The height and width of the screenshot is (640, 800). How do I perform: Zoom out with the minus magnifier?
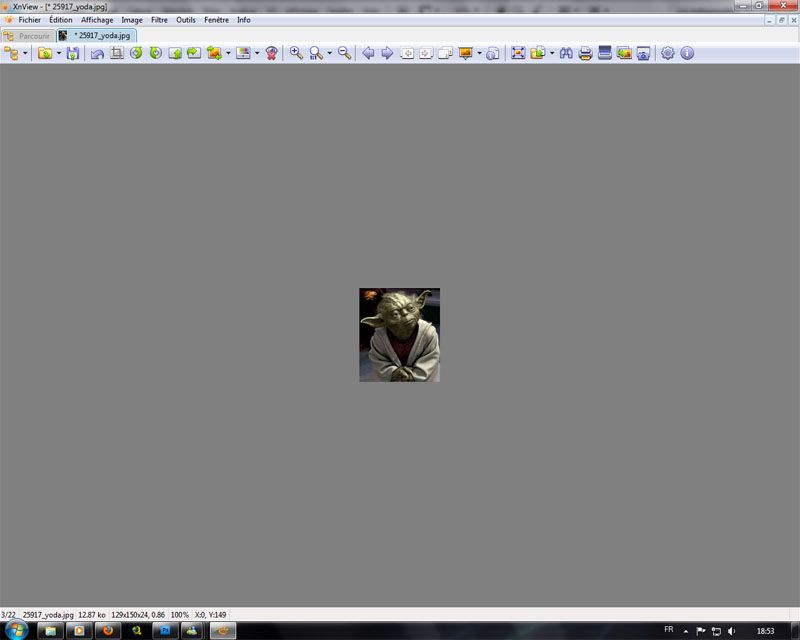point(344,53)
